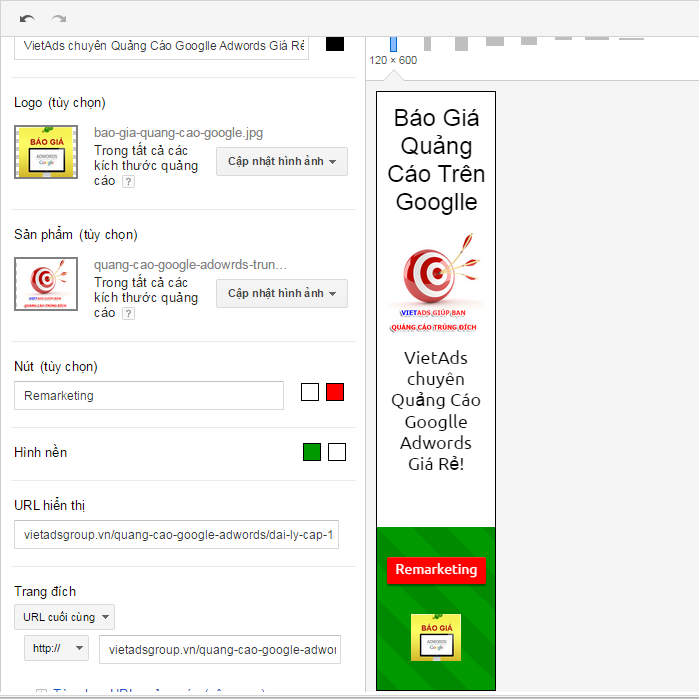
Task: Choose the green Hình nền color swatch
Action: (x=312, y=452)
